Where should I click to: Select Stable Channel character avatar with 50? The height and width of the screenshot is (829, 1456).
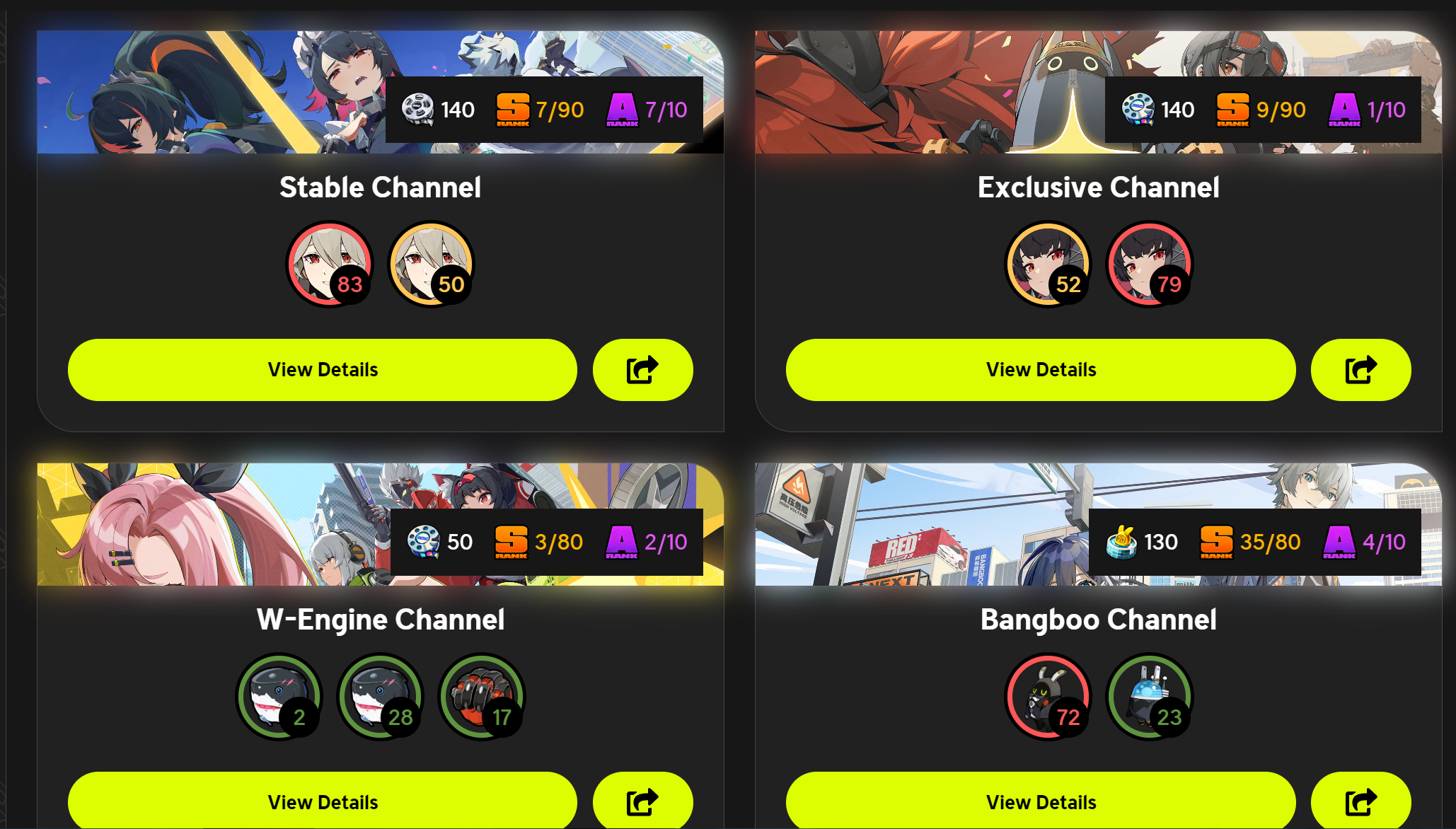pyautogui.click(x=431, y=264)
